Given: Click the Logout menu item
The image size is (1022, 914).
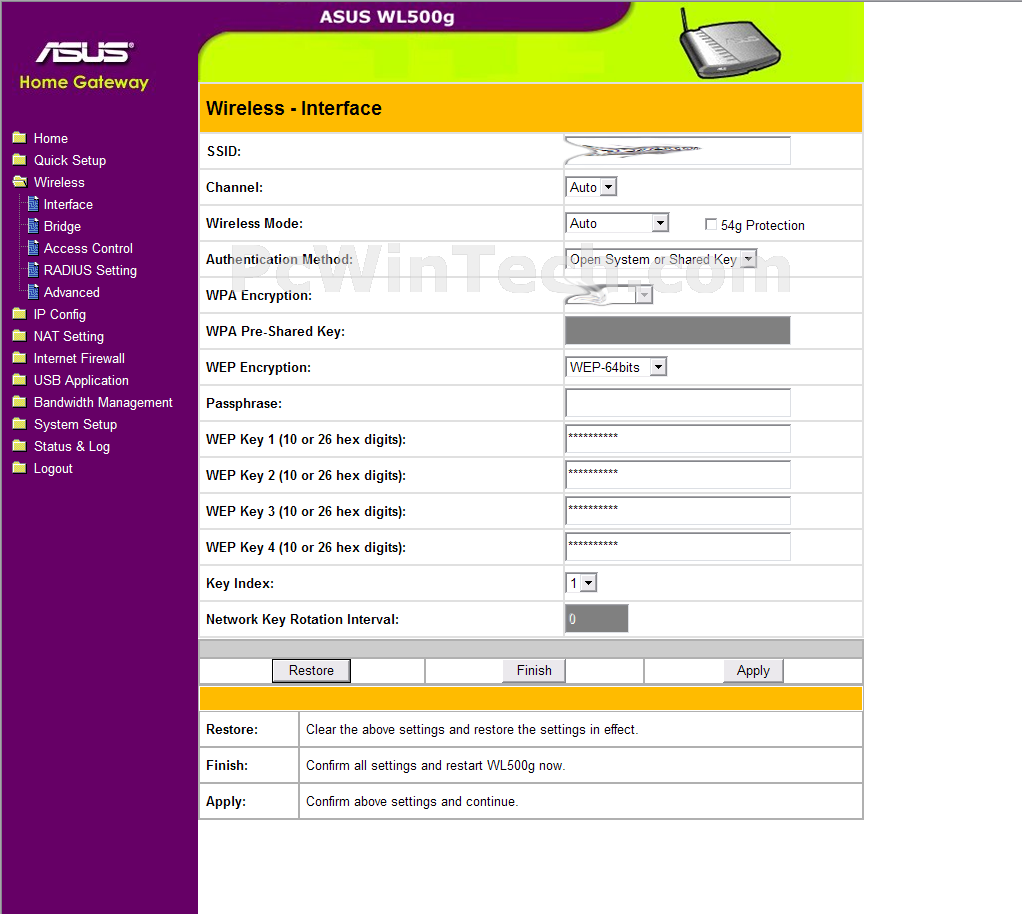Looking at the screenshot, I should click(53, 469).
